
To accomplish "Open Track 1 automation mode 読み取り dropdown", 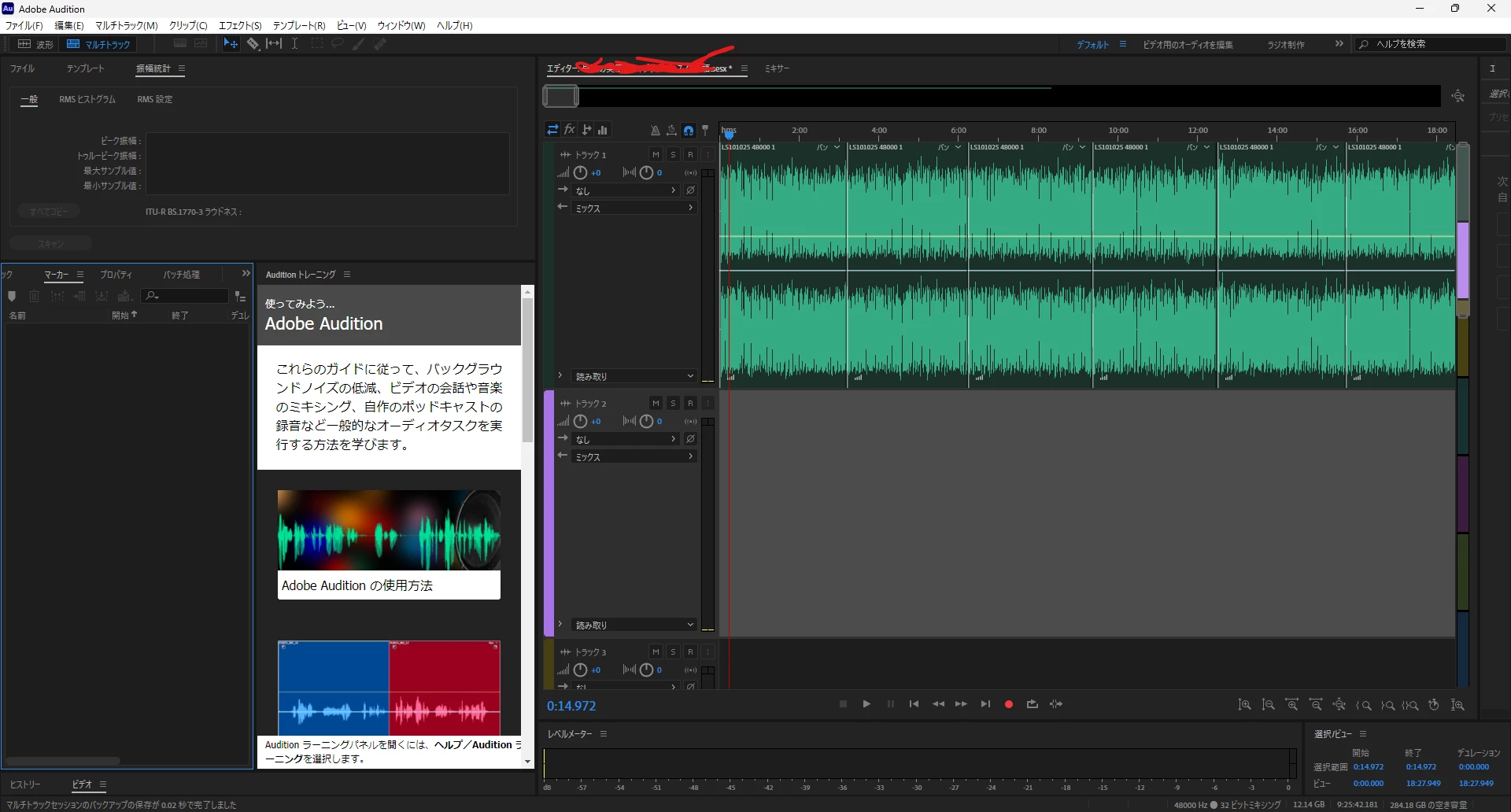I will [634, 376].
